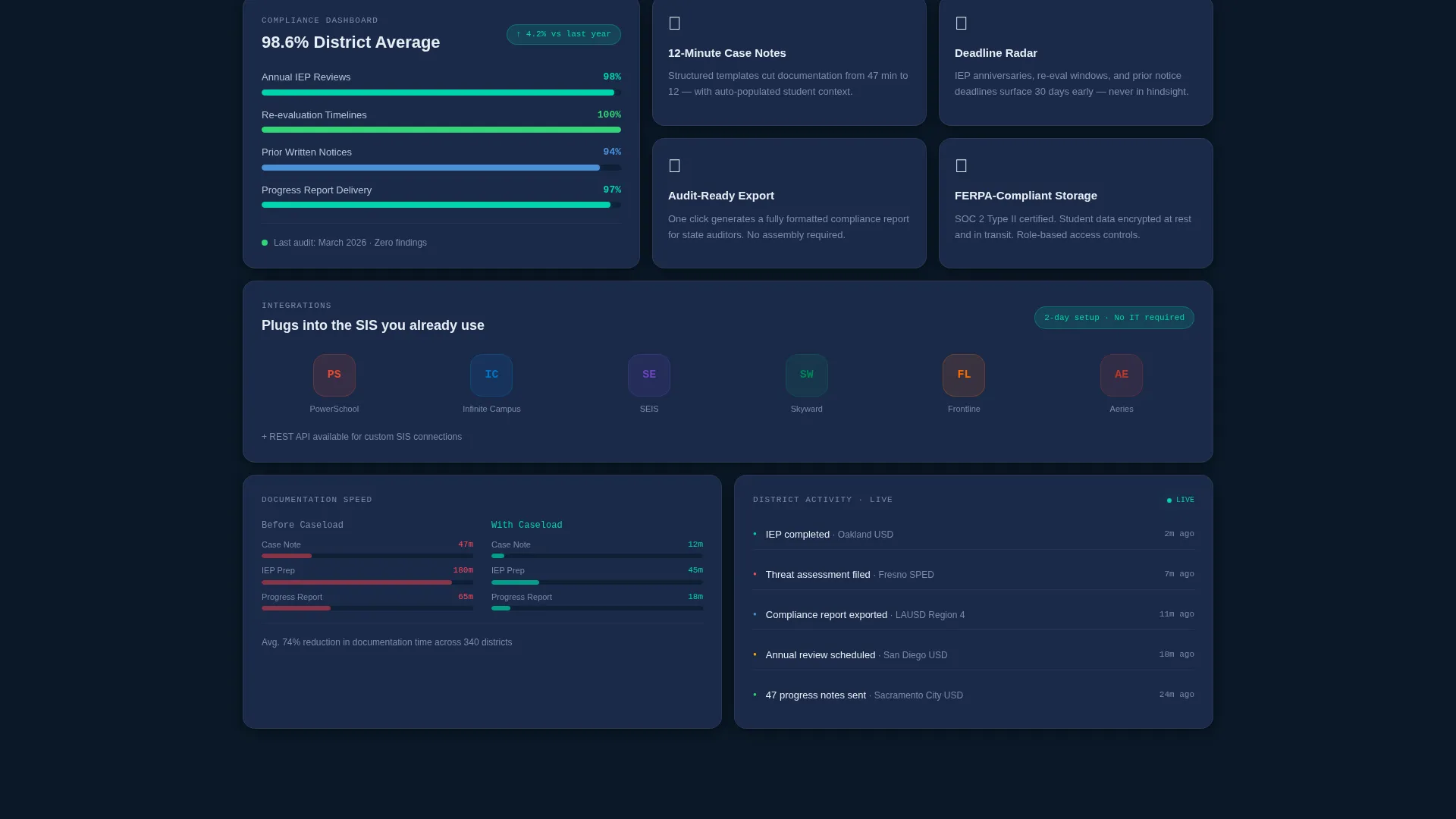Screen dimensions: 1456x819
Task: Open the Skyward SW integration icon
Action: click(806, 375)
